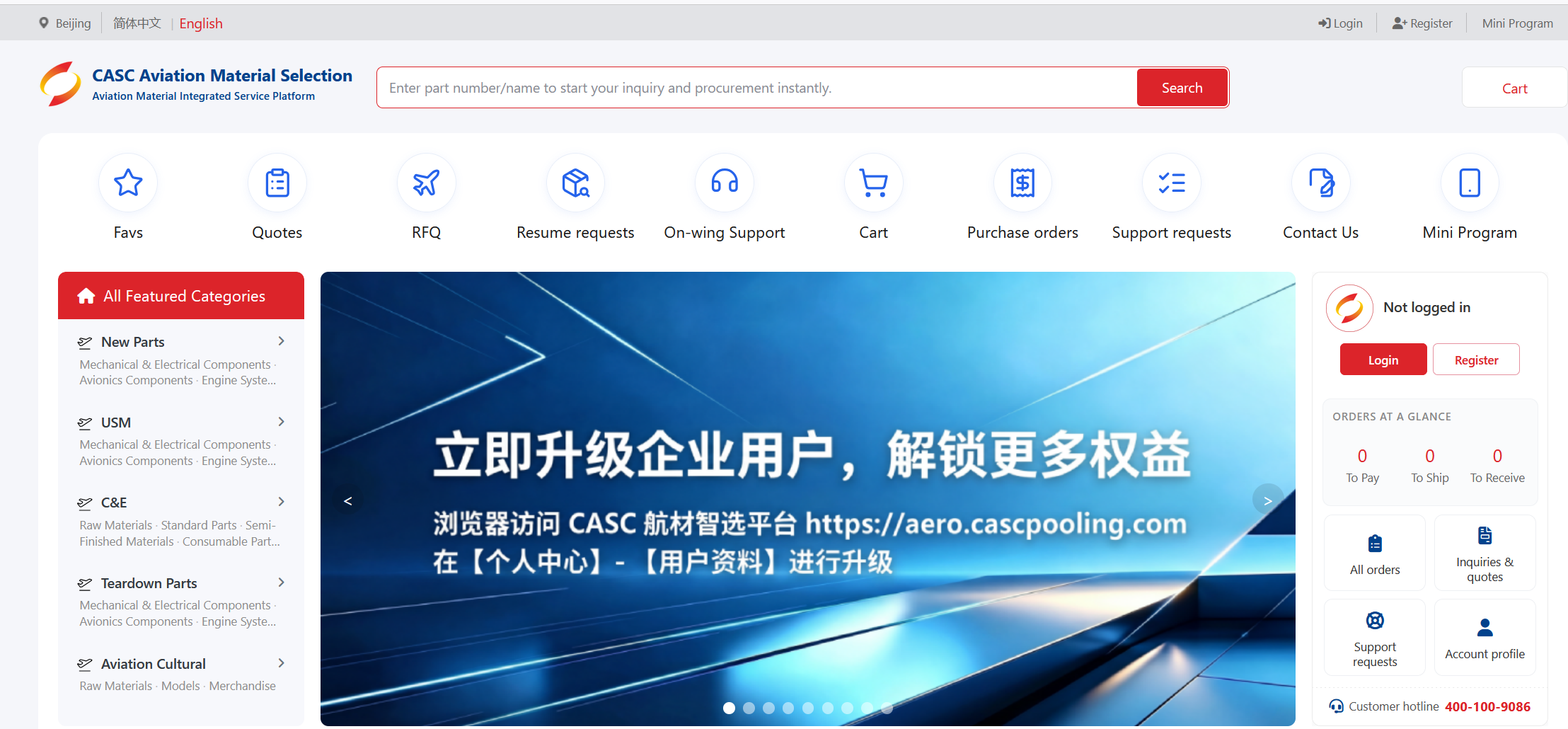Expand the New Parts category chevron
1568x729 pixels.
pyautogui.click(x=282, y=341)
